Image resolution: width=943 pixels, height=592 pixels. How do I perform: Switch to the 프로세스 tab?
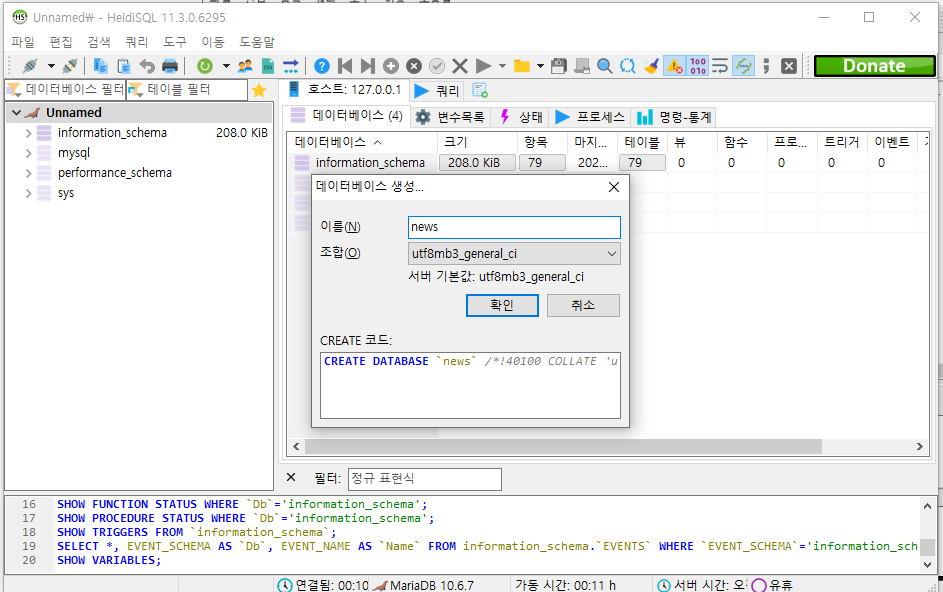tap(590, 117)
